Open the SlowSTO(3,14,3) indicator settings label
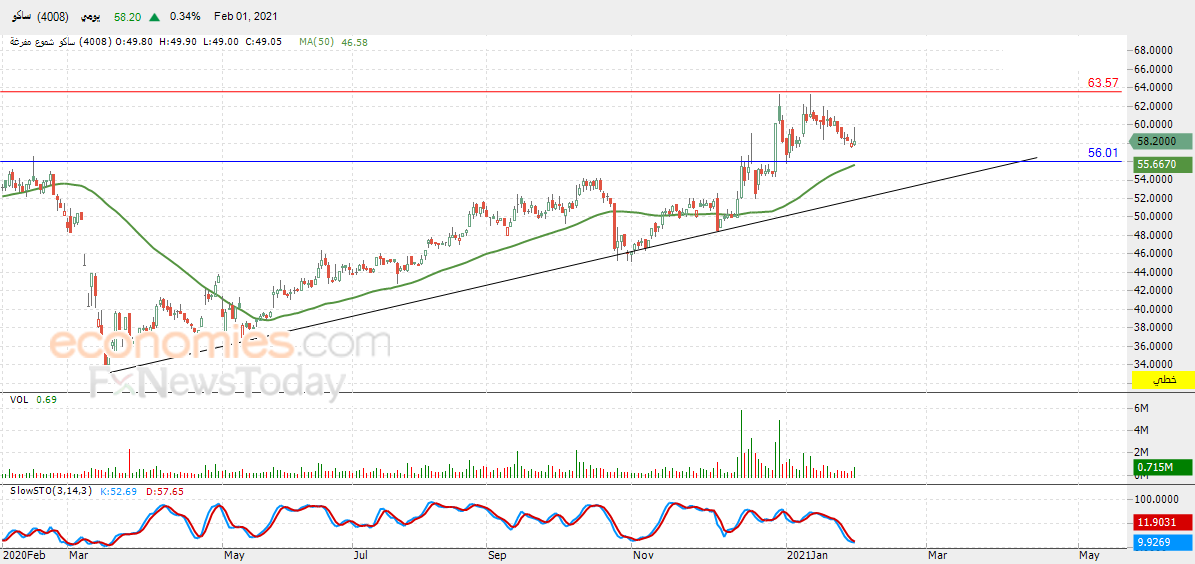Screen dimensions: 1195x564 [x=52, y=491]
